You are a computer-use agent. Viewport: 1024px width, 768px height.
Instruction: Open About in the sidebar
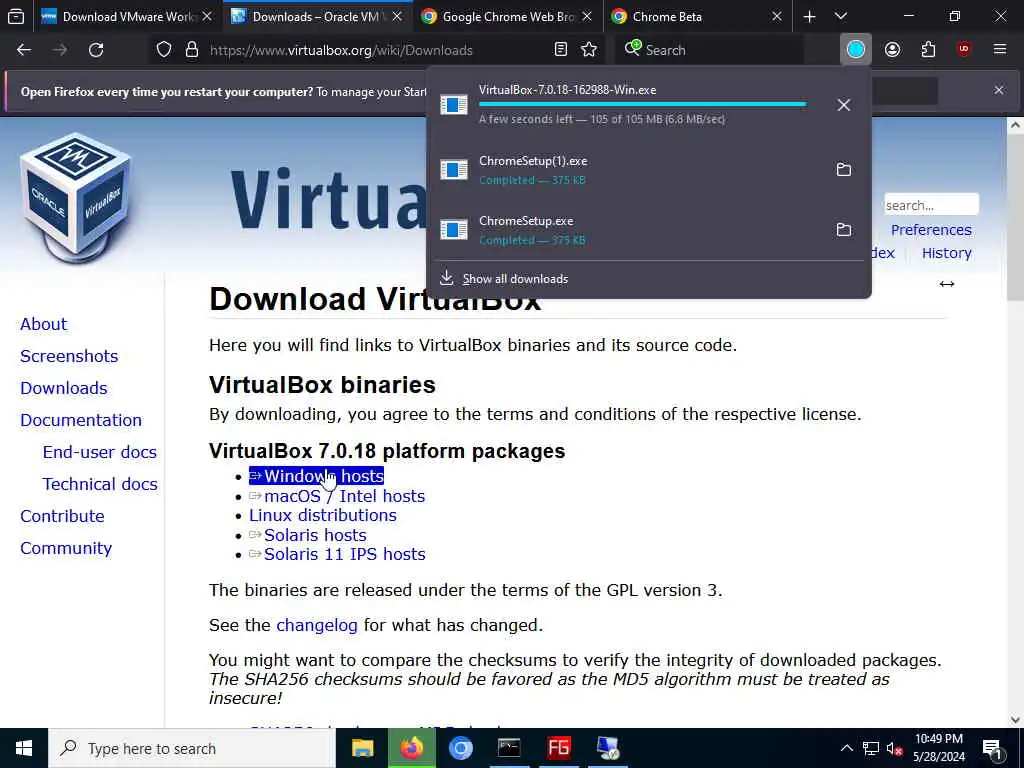pyautogui.click(x=44, y=324)
